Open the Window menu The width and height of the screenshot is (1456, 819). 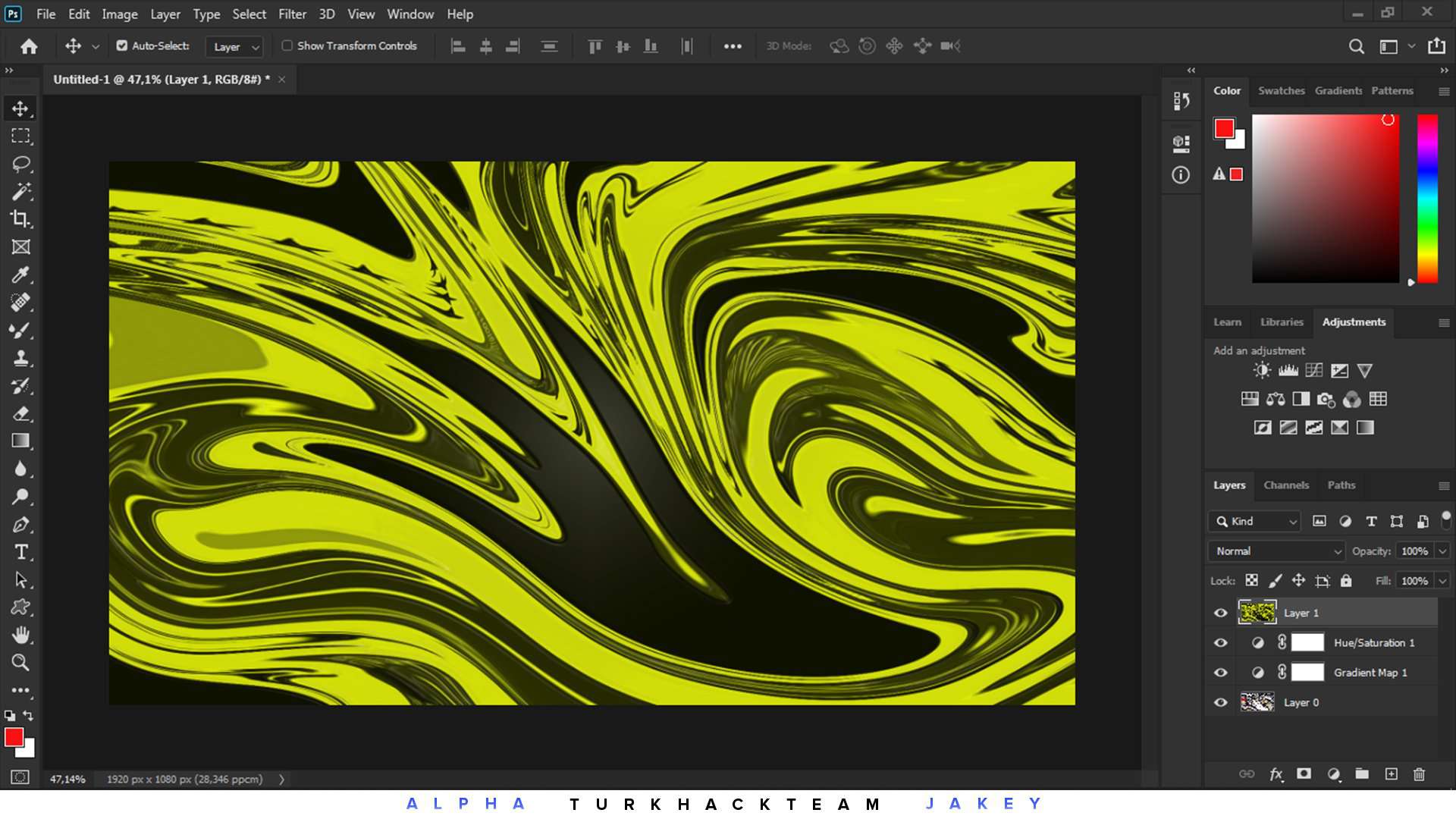tap(410, 14)
